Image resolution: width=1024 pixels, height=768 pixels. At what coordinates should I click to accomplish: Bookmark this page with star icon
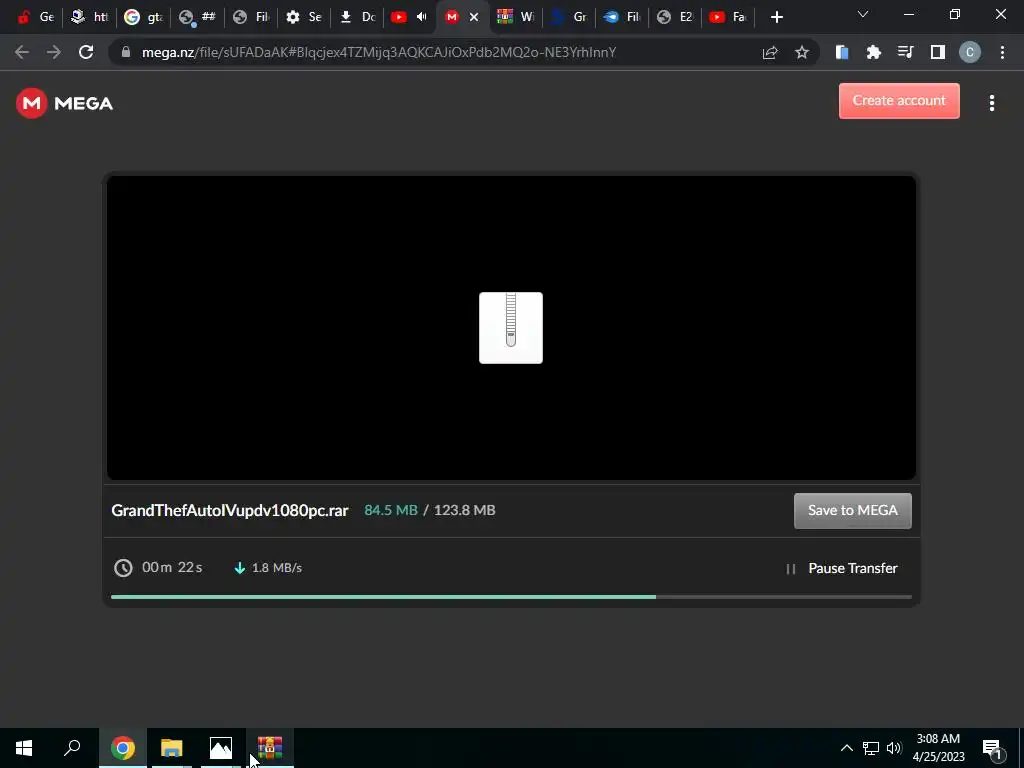pyautogui.click(x=802, y=52)
